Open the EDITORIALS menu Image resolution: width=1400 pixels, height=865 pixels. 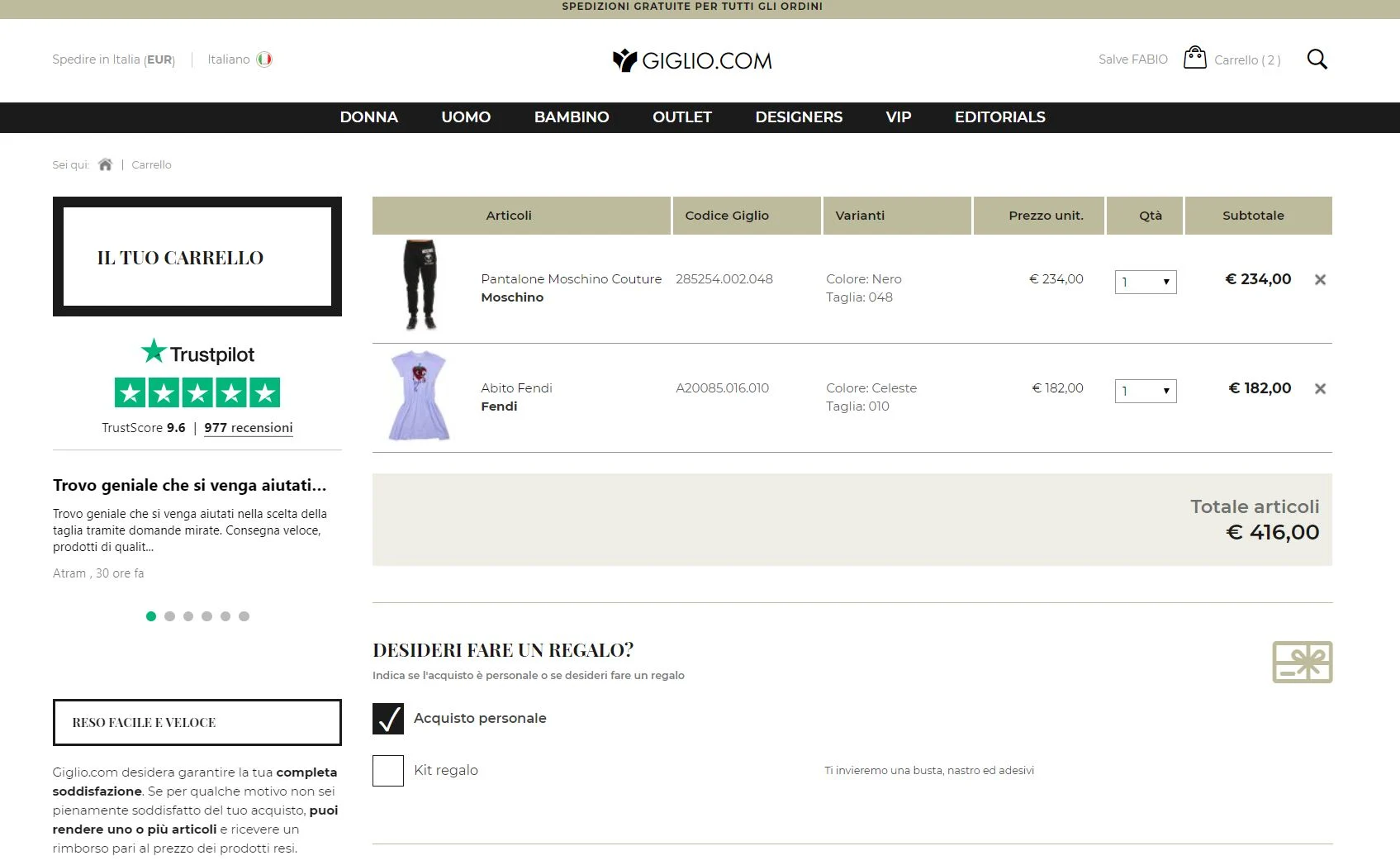(1000, 117)
